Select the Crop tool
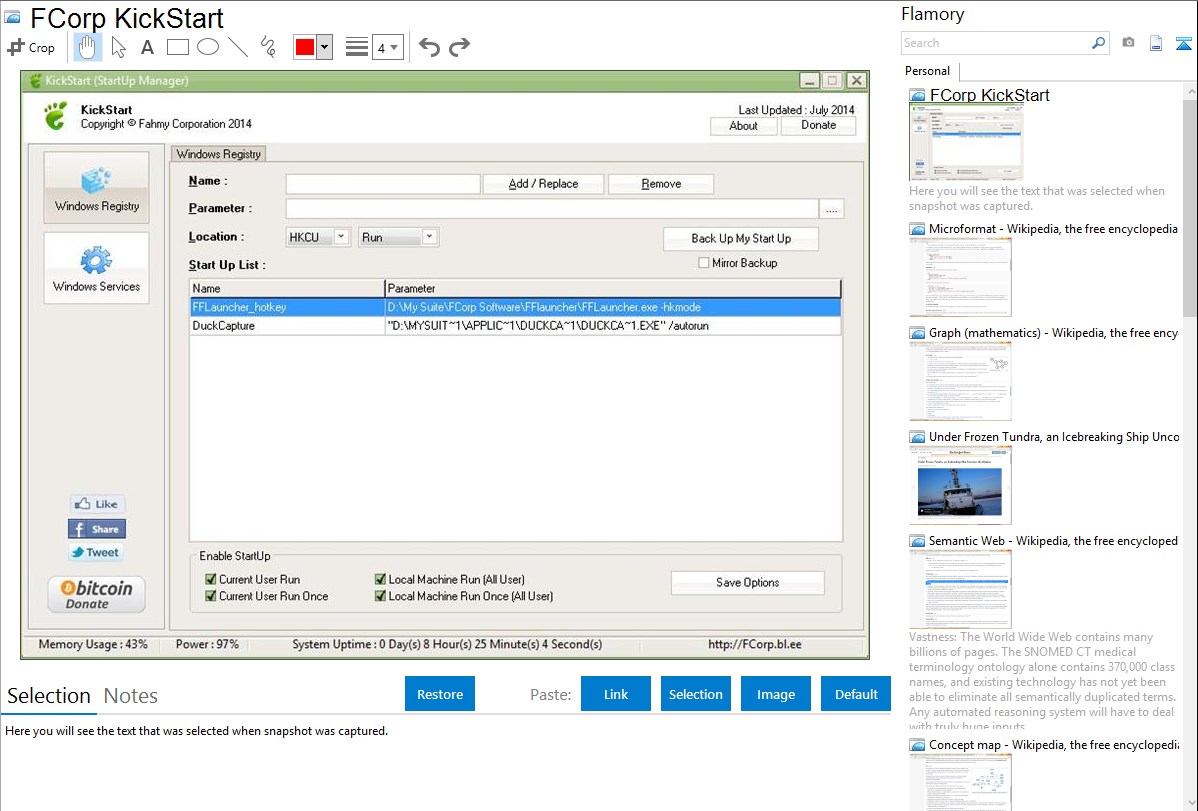 [x=31, y=47]
